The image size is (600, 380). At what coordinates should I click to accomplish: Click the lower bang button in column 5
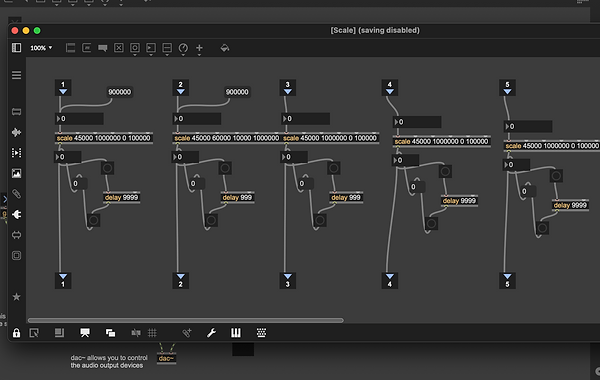pos(542,228)
